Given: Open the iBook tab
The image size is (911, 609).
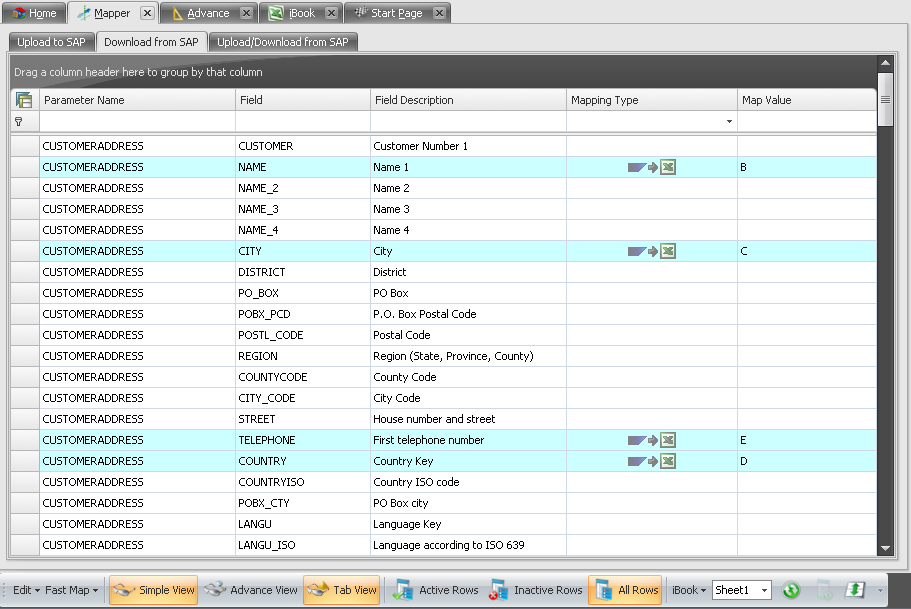Looking at the screenshot, I should [x=301, y=13].
